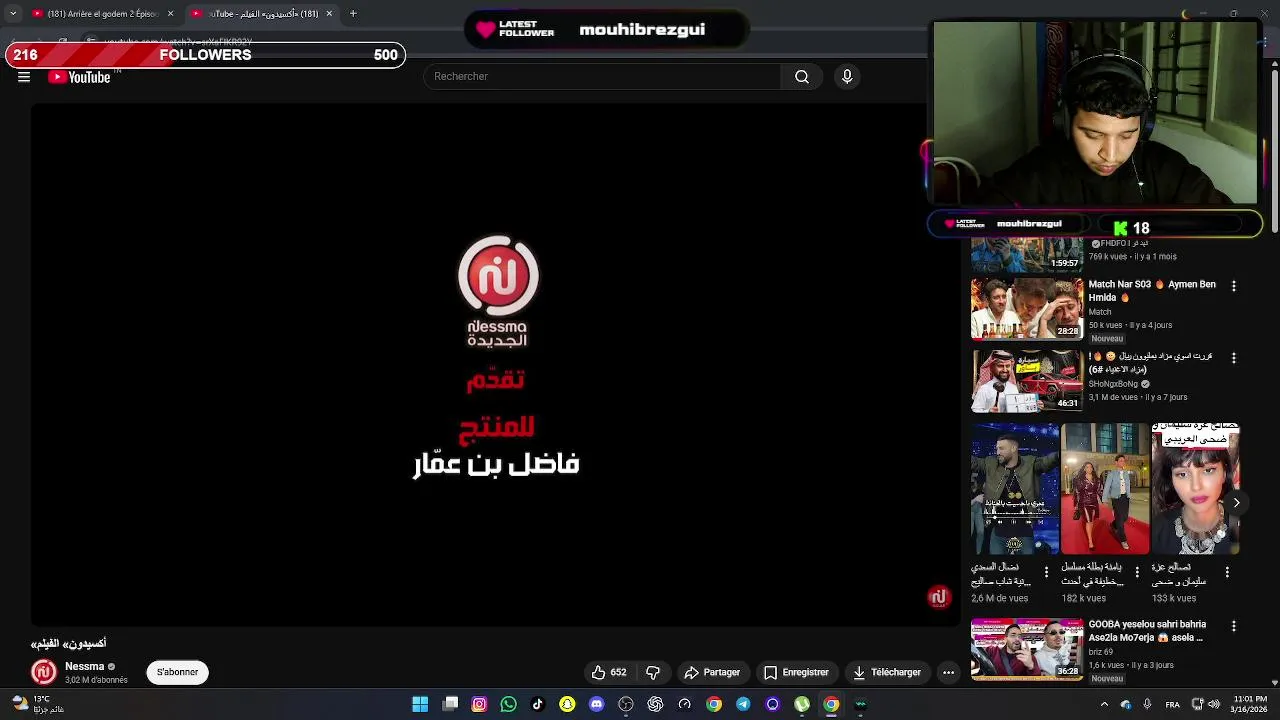1280x720 pixels.
Task: Open the weather widget showing 13°C
Action: (x=38, y=704)
